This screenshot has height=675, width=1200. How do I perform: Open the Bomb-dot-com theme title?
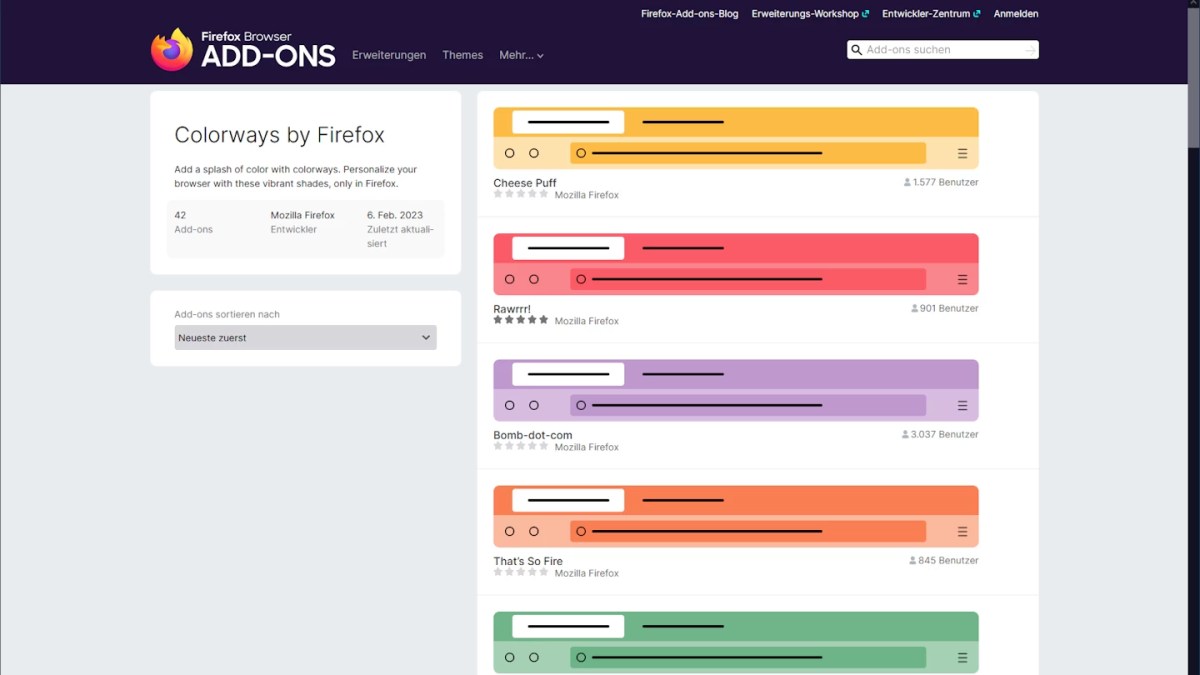coord(533,435)
